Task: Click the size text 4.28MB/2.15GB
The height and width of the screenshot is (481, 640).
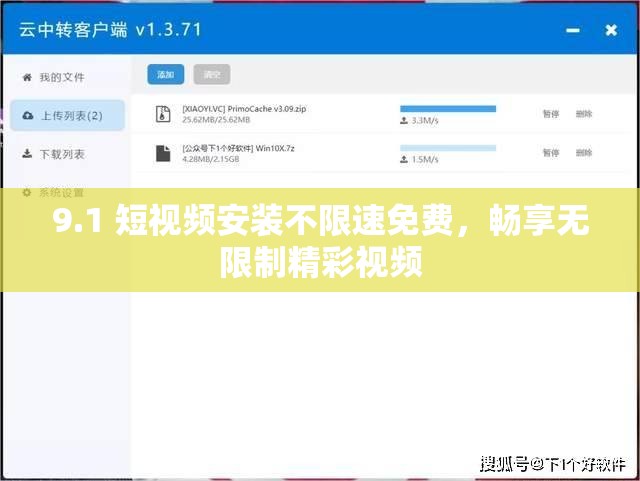Action: [211, 159]
